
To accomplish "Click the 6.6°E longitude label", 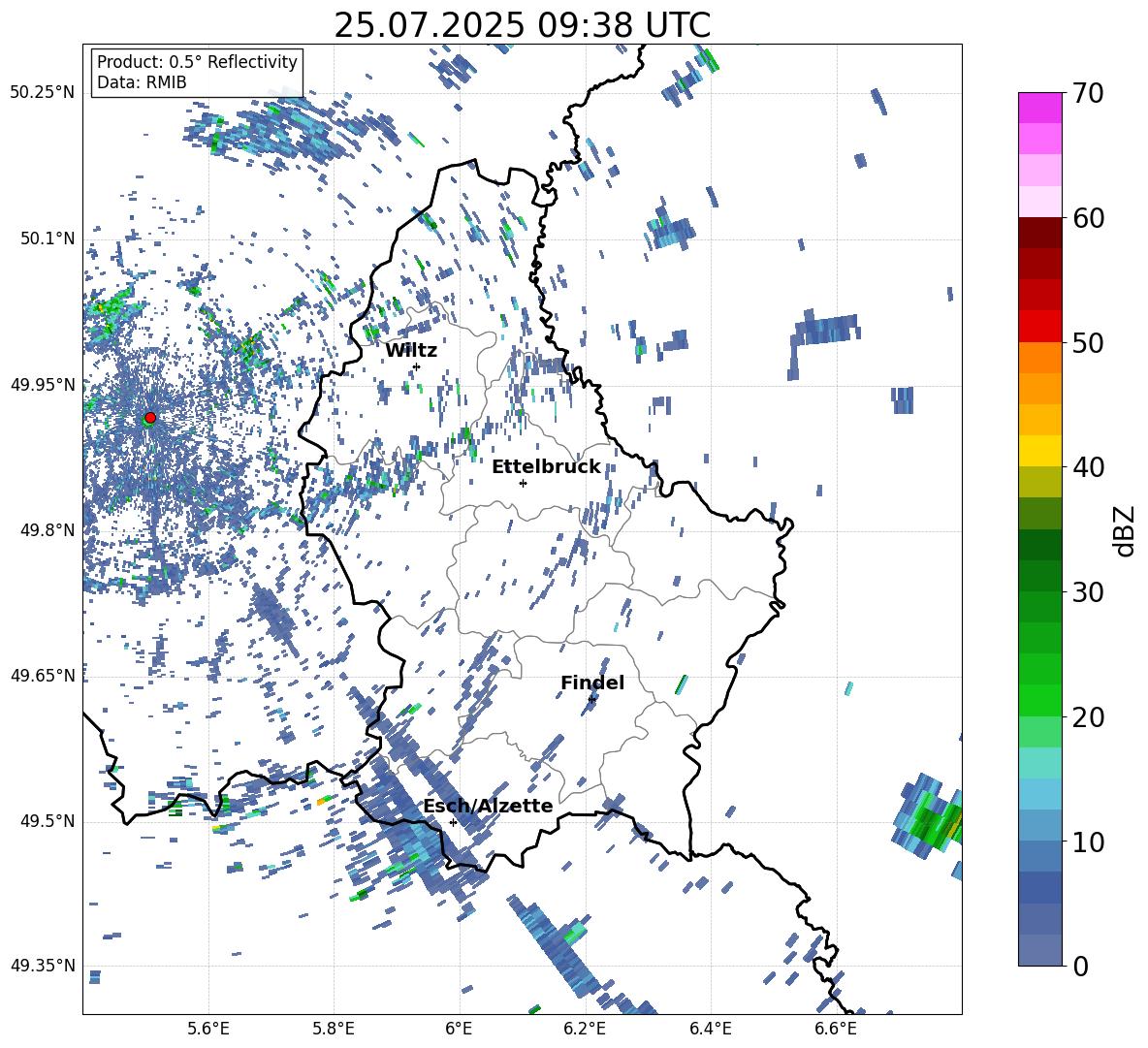I will (836, 1029).
